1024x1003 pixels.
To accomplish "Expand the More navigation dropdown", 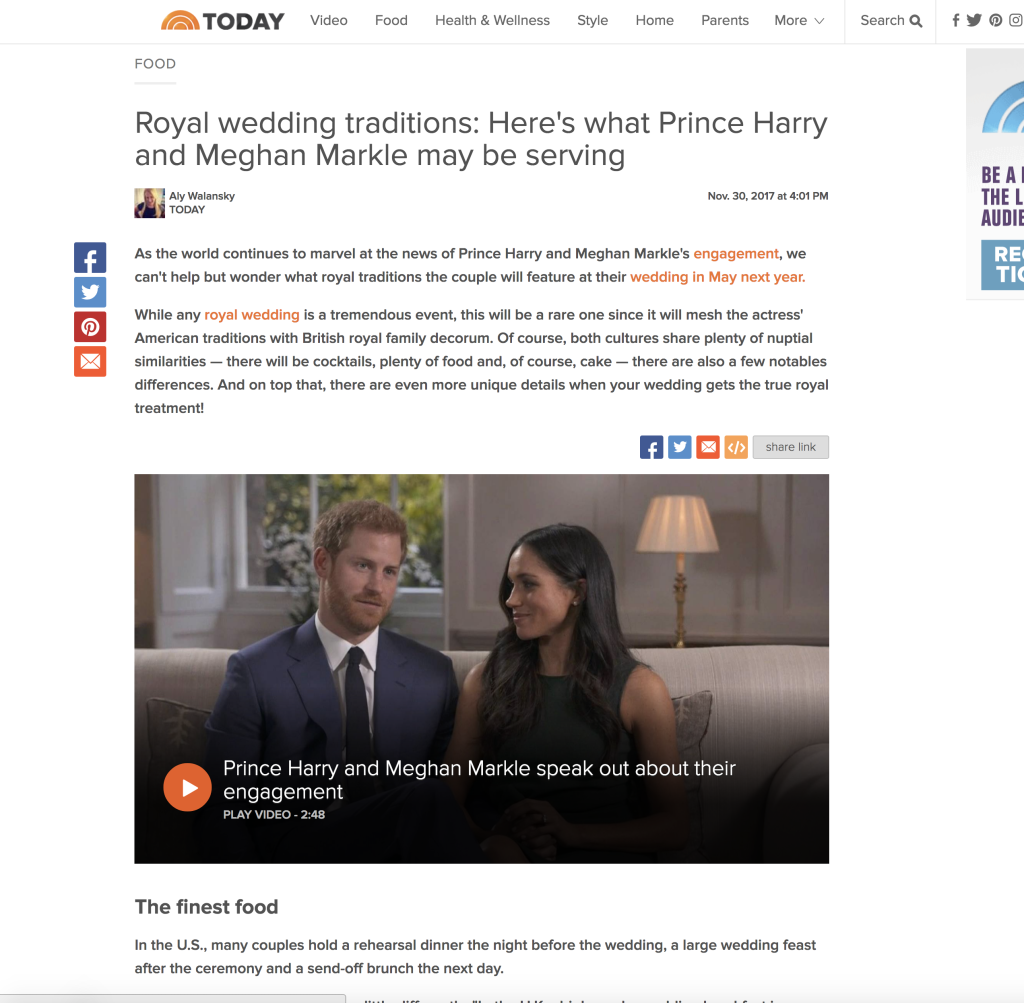I will 799,21.
